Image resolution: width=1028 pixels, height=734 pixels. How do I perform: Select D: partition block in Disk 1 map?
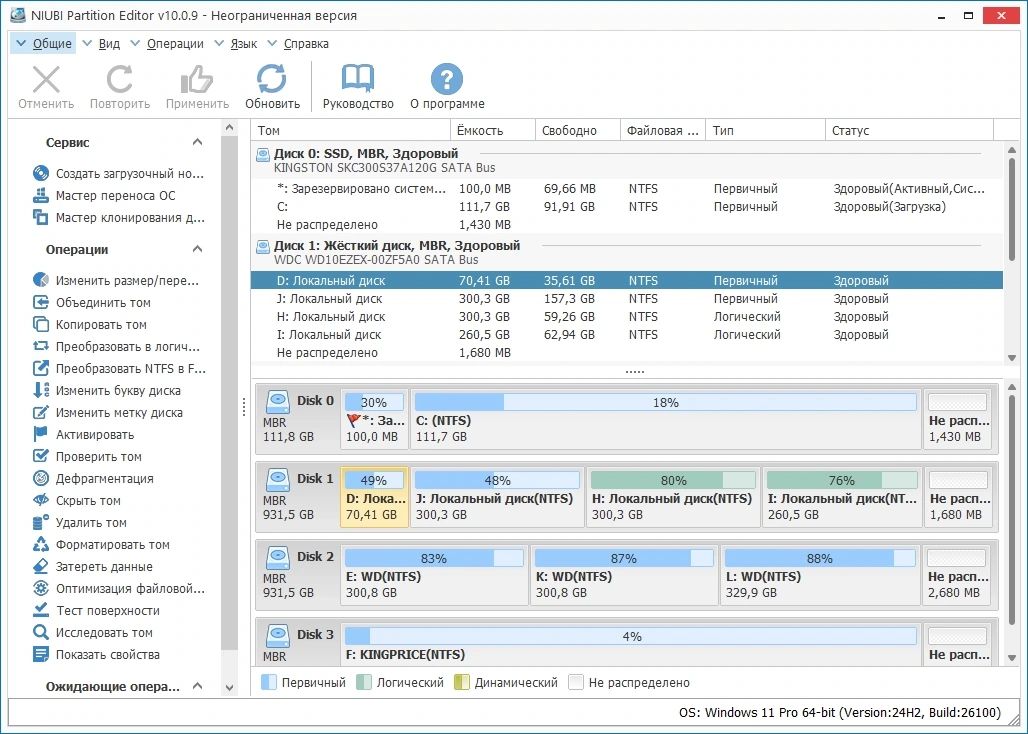(374, 497)
